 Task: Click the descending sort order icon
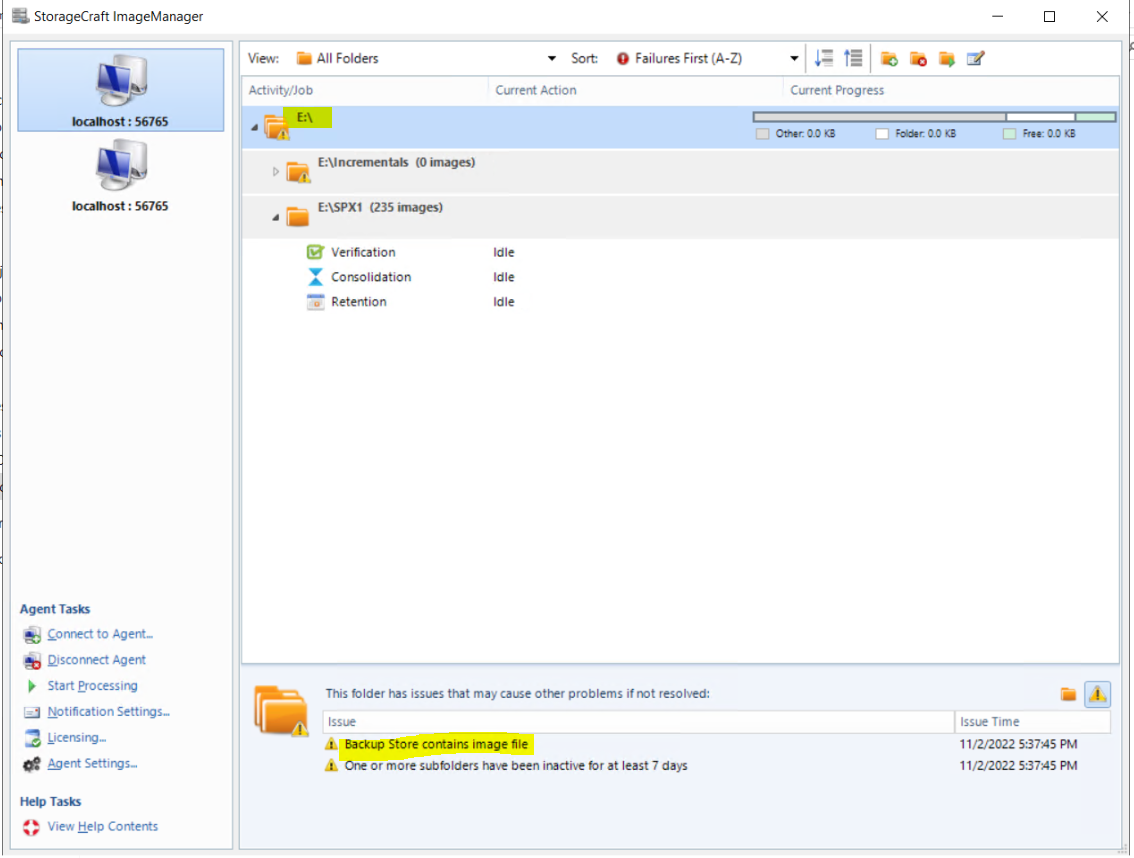824,58
